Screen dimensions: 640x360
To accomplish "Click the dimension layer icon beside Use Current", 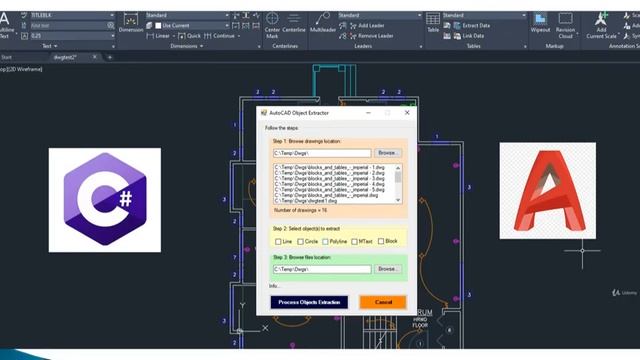I will 149,26.
